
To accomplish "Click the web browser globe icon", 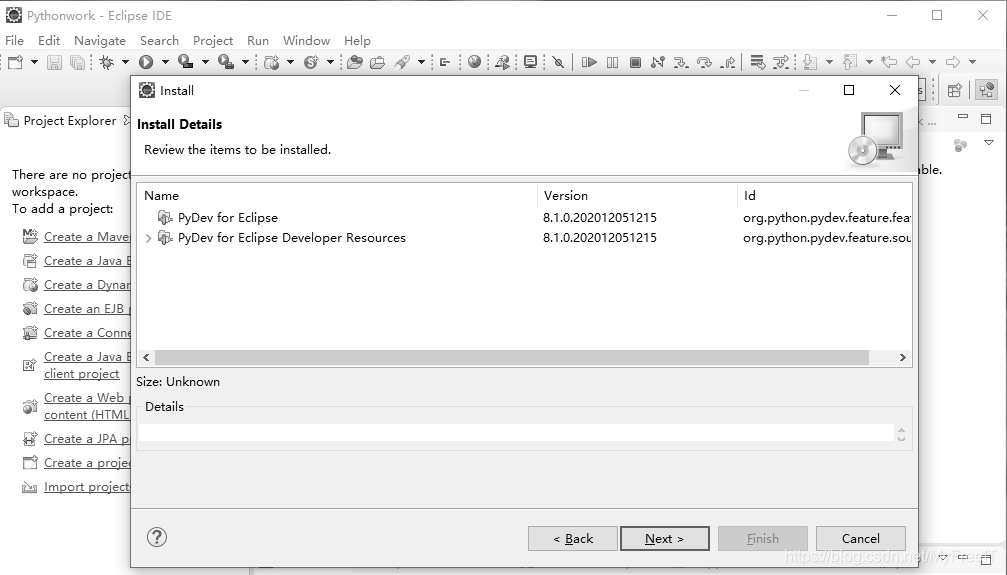I will tap(475, 62).
